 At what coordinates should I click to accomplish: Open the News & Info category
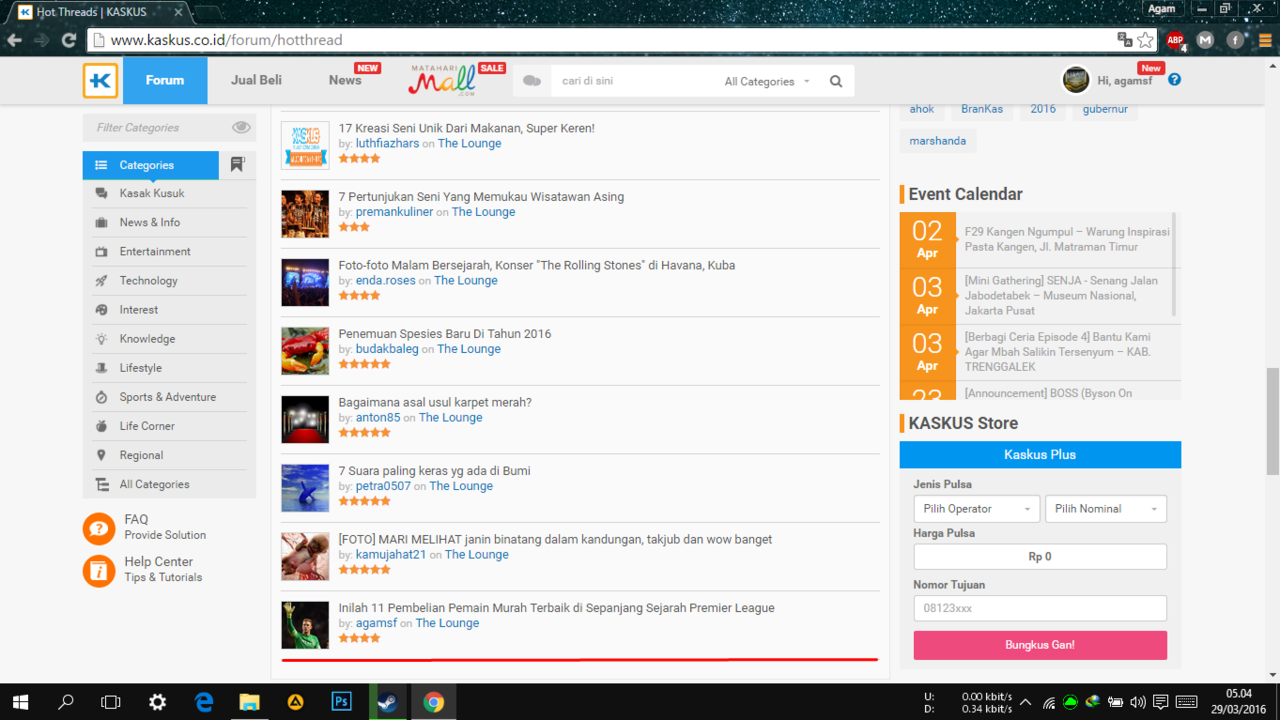click(150, 222)
